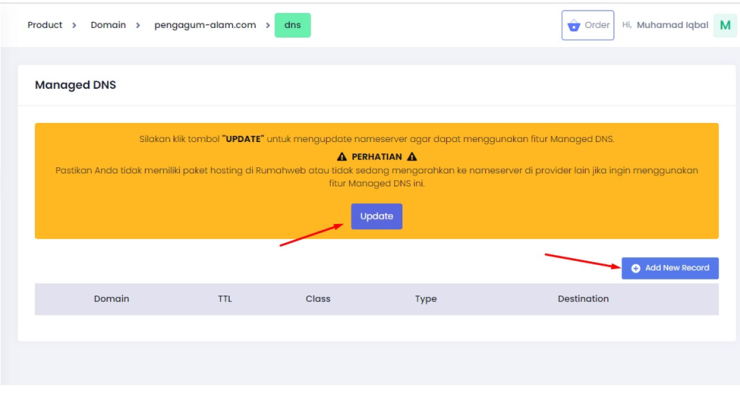Click the Domain column header
Image resolution: width=740 pixels, height=394 pixels.
click(x=111, y=299)
